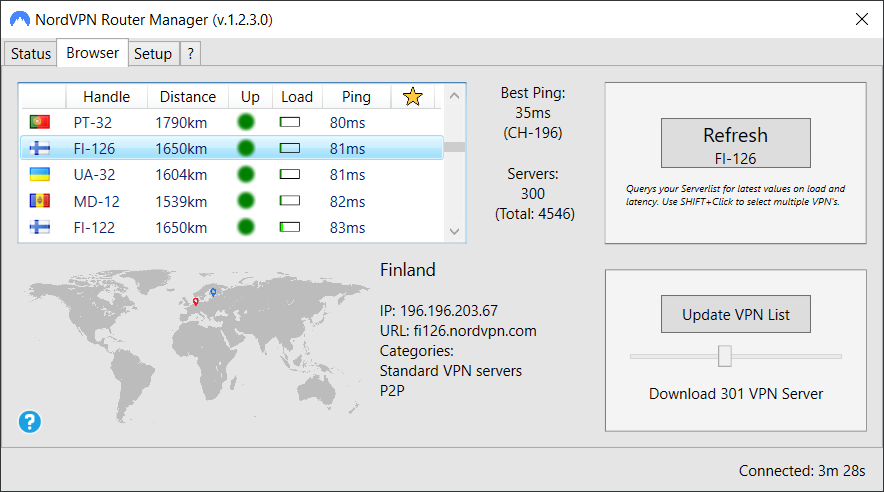Select the MD-12 server handle
The width and height of the screenshot is (884, 492).
tap(96, 201)
